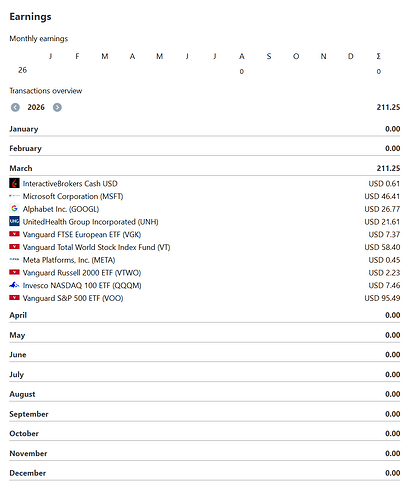
Task: Click the Alphabet Google logo icon
Action: (14, 209)
